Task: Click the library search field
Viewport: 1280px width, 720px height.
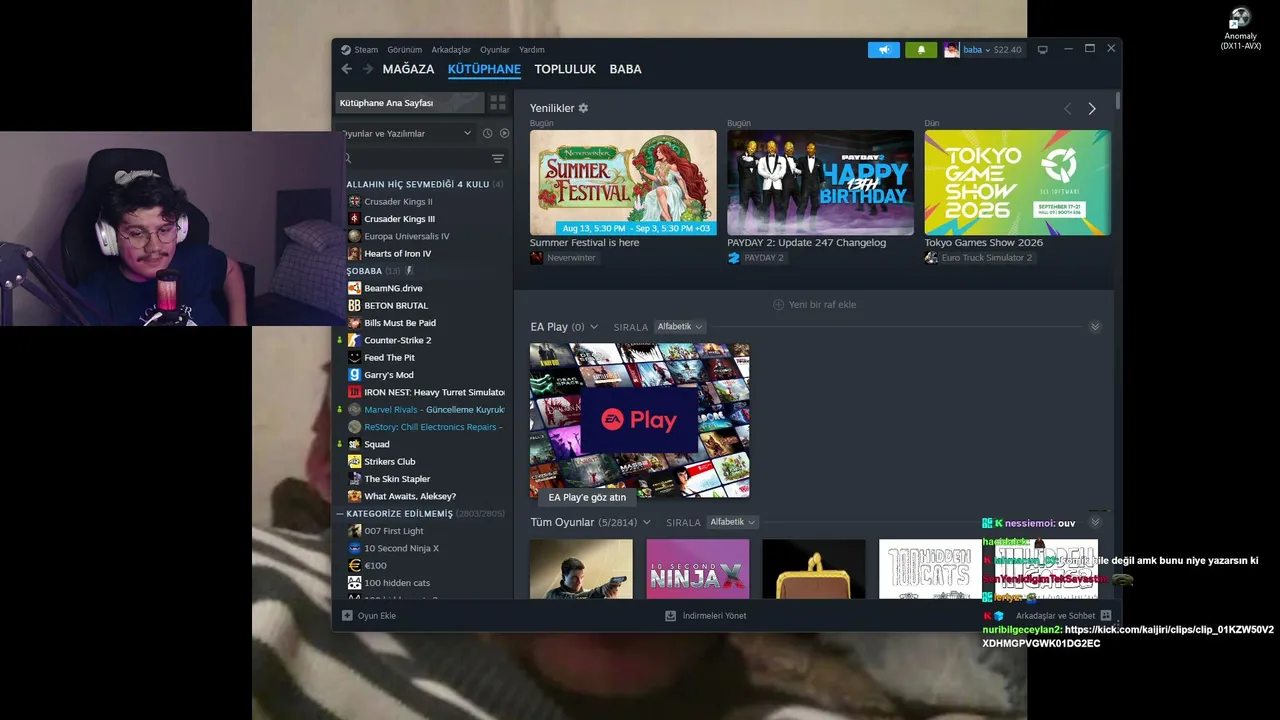Action: click(x=417, y=159)
